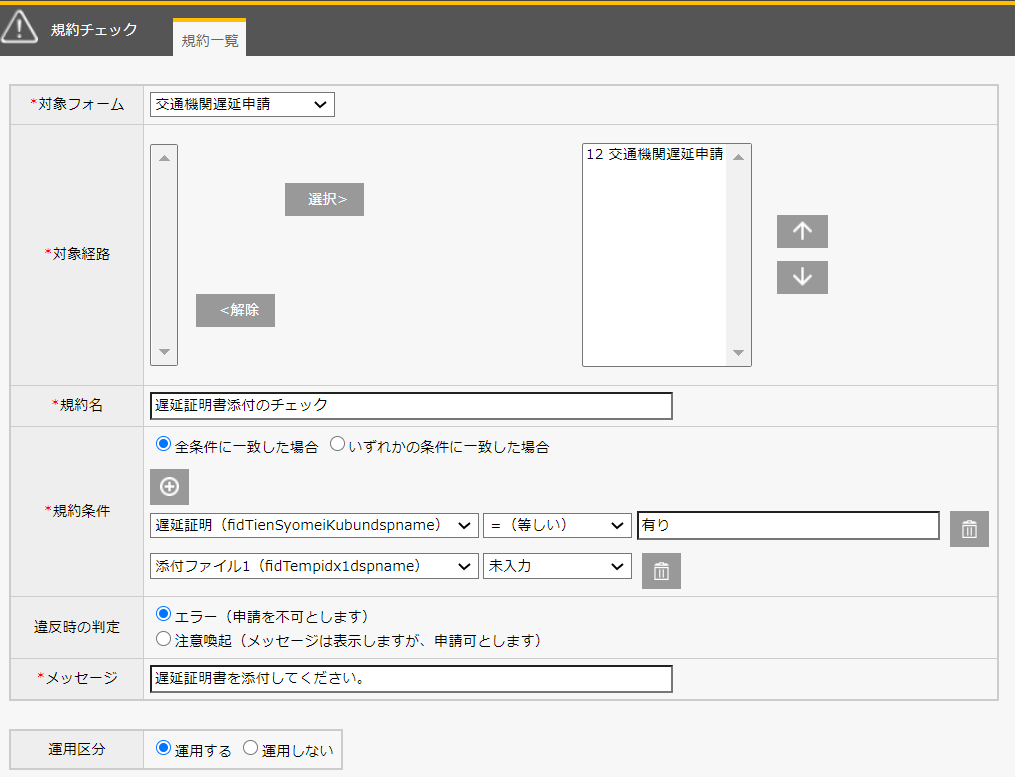Open the 対象フォーム dropdown
This screenshot has width=1015, height=777.
[x=242, y=104]
